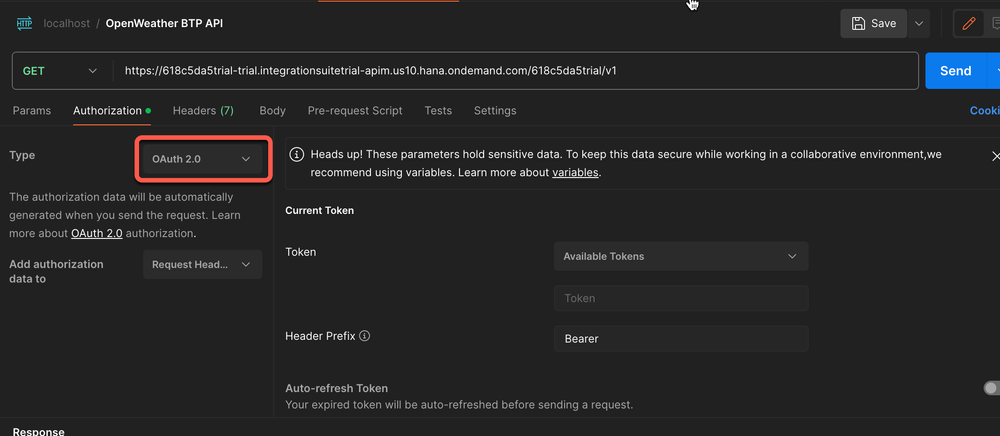Follow the variables link in the banner
Image resolution: width=1000 pixels, height=436 pixels.
click(x=575, y=173)
